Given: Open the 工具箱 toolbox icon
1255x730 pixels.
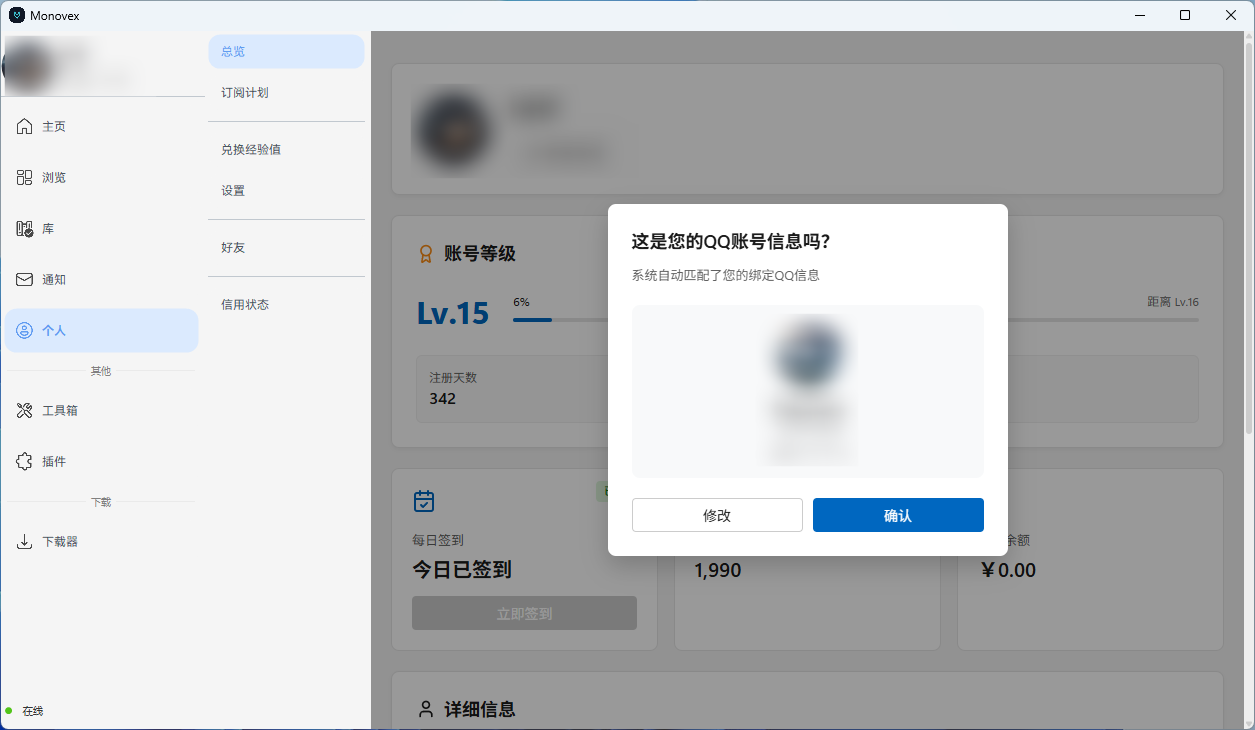Looking at the screenshot, I should 25,411.
